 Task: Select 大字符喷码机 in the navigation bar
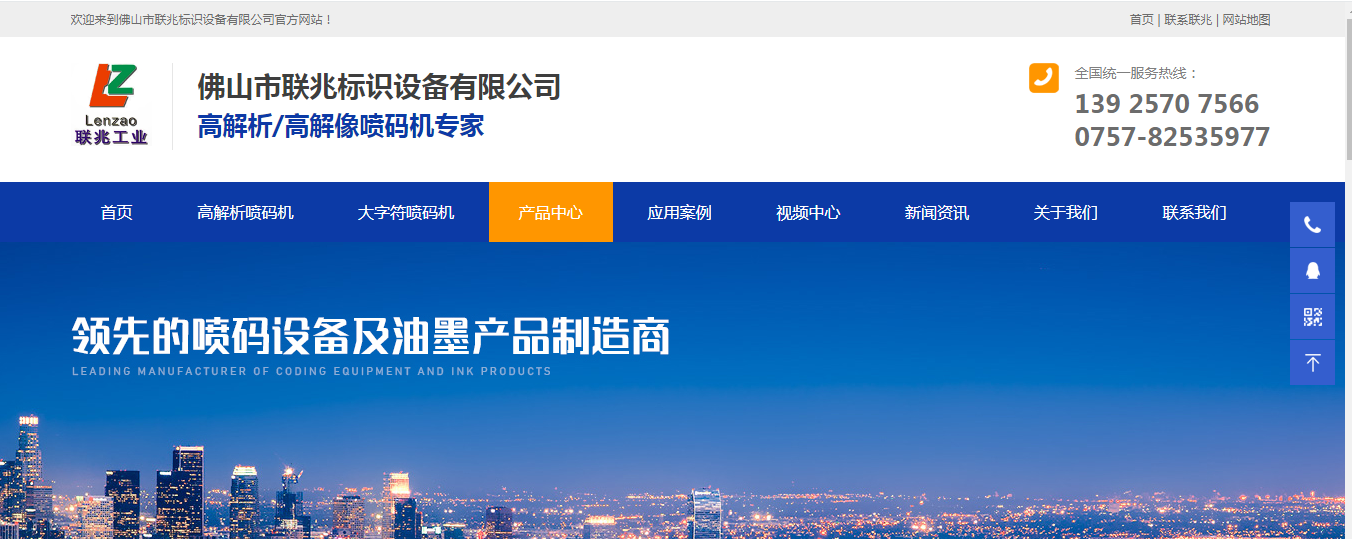406,212
